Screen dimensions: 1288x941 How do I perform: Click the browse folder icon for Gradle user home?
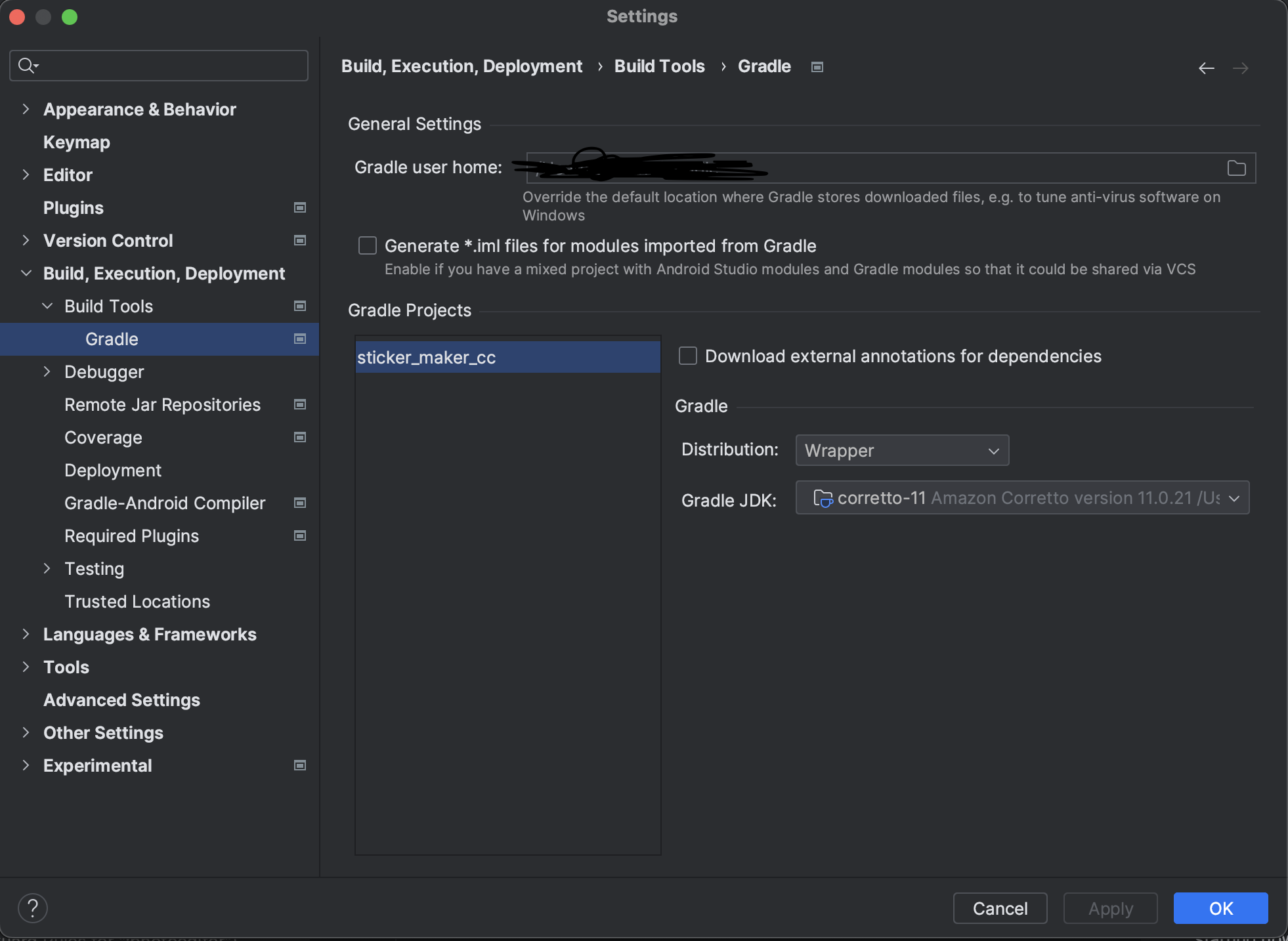tap(1236, 168)
